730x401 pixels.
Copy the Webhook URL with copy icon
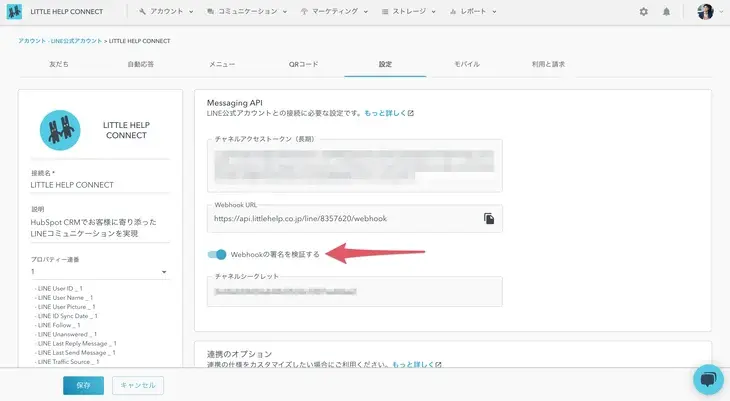489,218
